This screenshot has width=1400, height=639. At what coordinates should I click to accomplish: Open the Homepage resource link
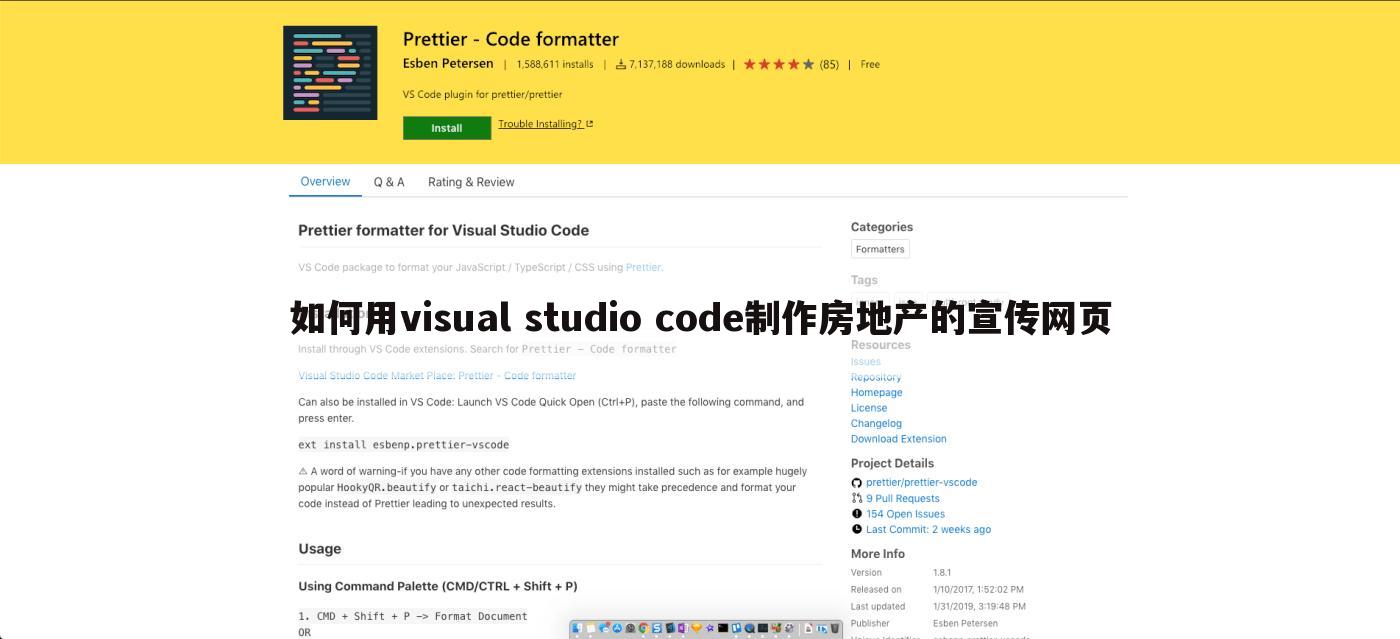click(x=877, y=393)
